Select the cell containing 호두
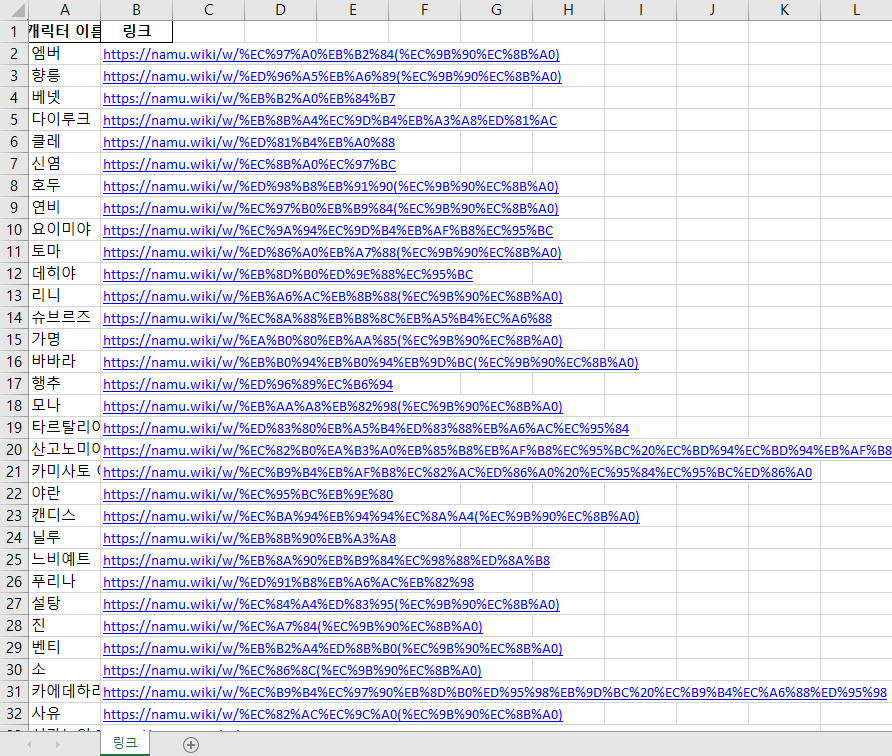The height and width of the screenshot is (756, 892). (65, 186)
